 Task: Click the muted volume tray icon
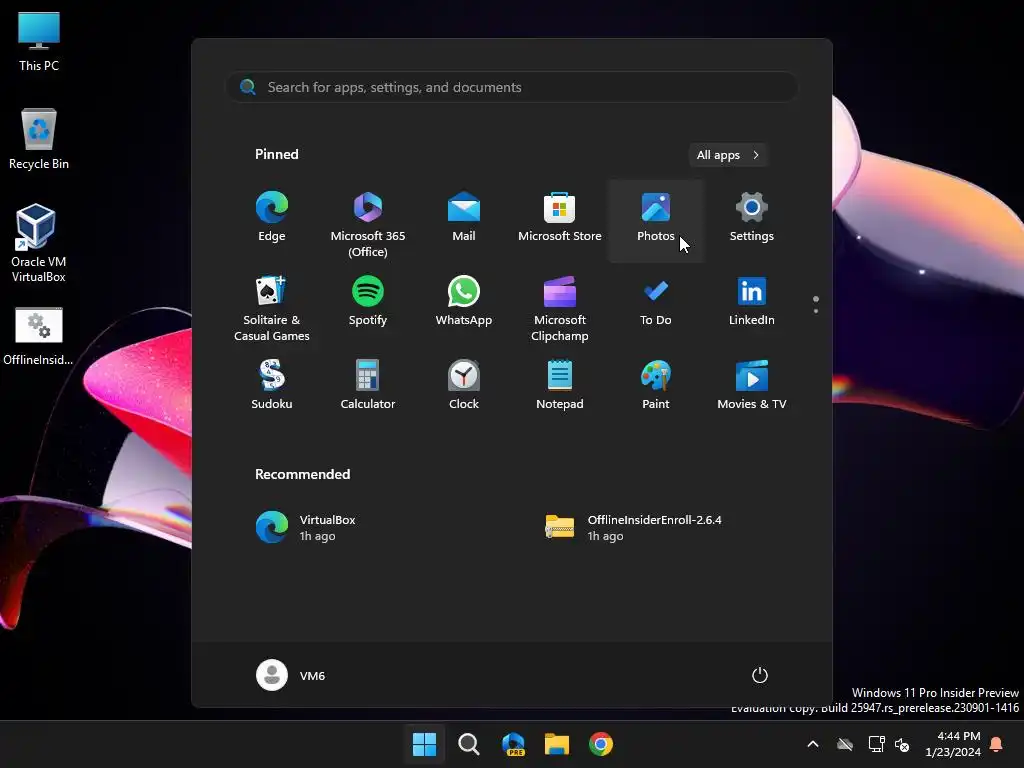pos(902,744)
